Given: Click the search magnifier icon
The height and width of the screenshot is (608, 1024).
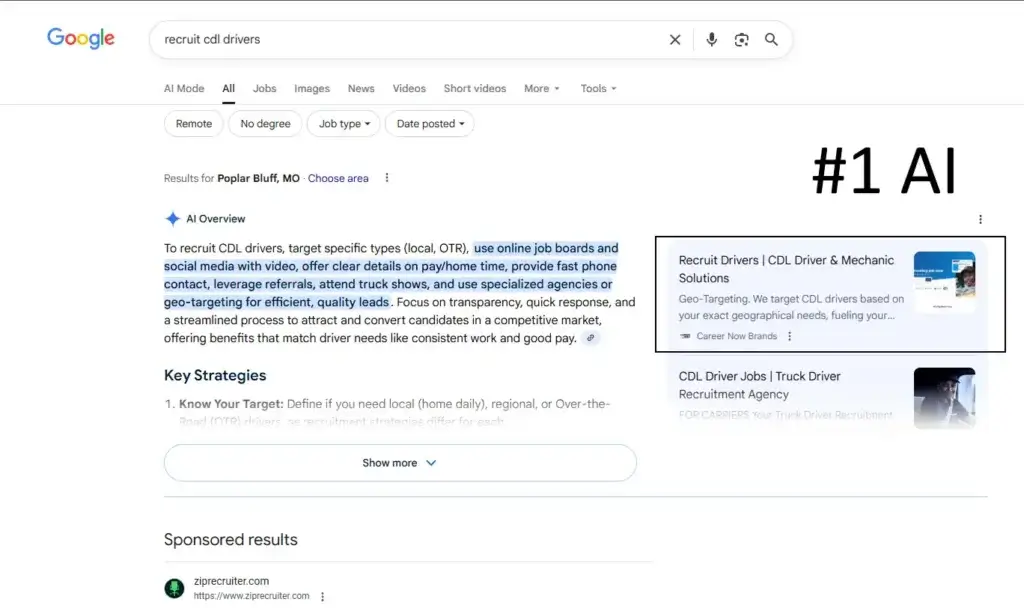Looking at the screenshot, I should pyautogui.click(x=771, y=39).
